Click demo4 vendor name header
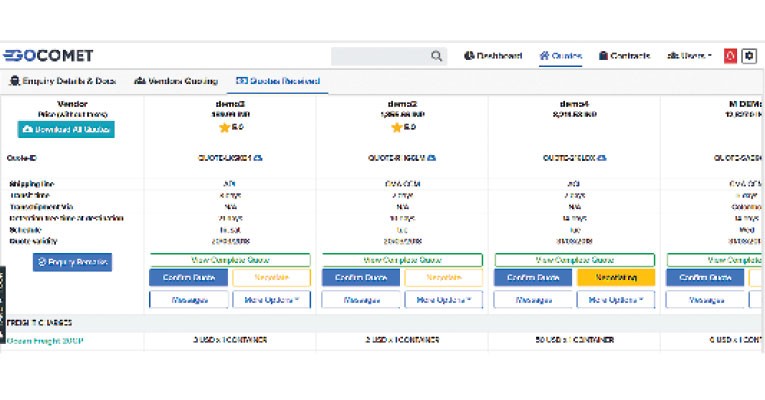The height and width of the screenshot is (400, 765). [575, 104]
